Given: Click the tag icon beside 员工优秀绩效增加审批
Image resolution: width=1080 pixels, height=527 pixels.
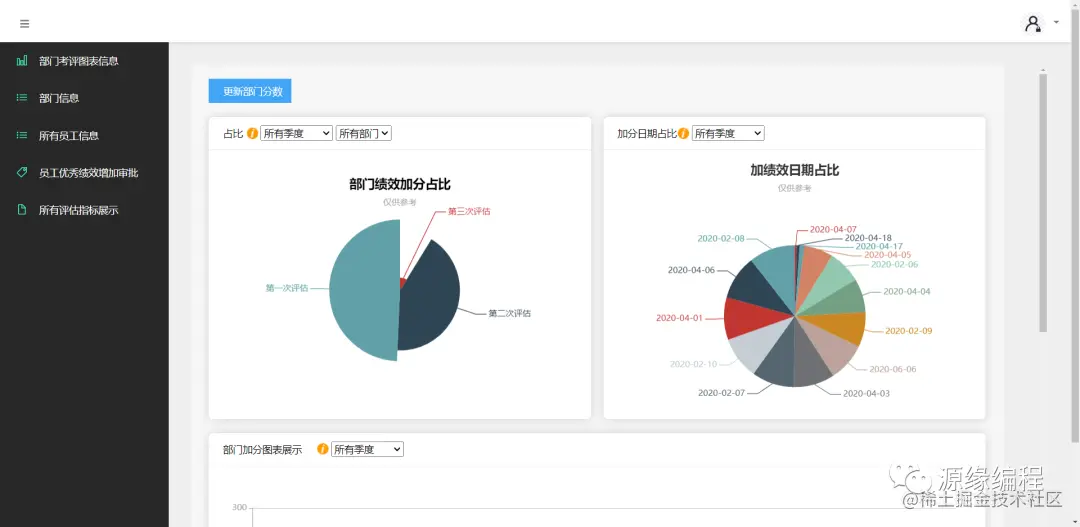Looking at the screenshot, I should click(x=22, y=172).
